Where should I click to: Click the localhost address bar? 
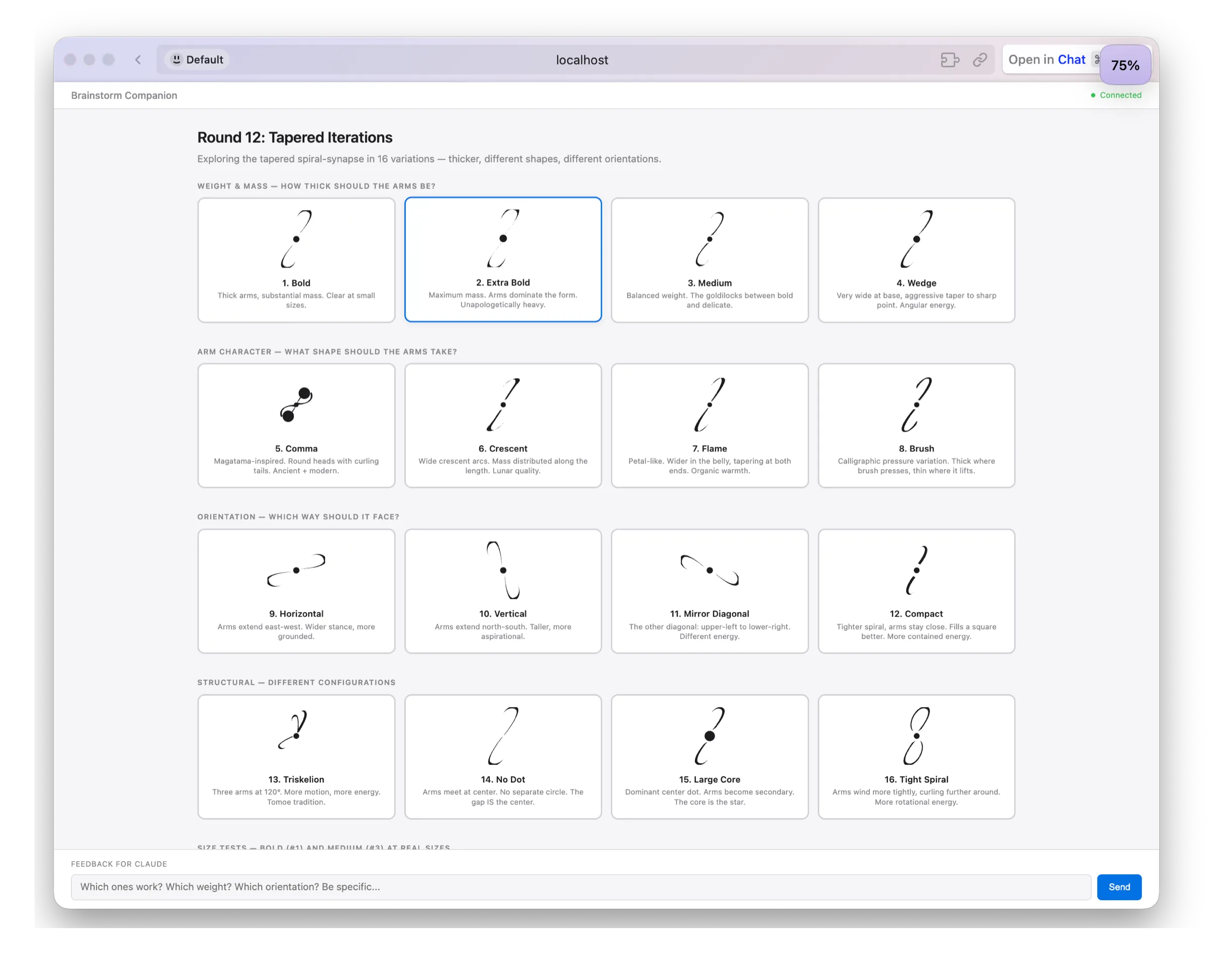581,60
